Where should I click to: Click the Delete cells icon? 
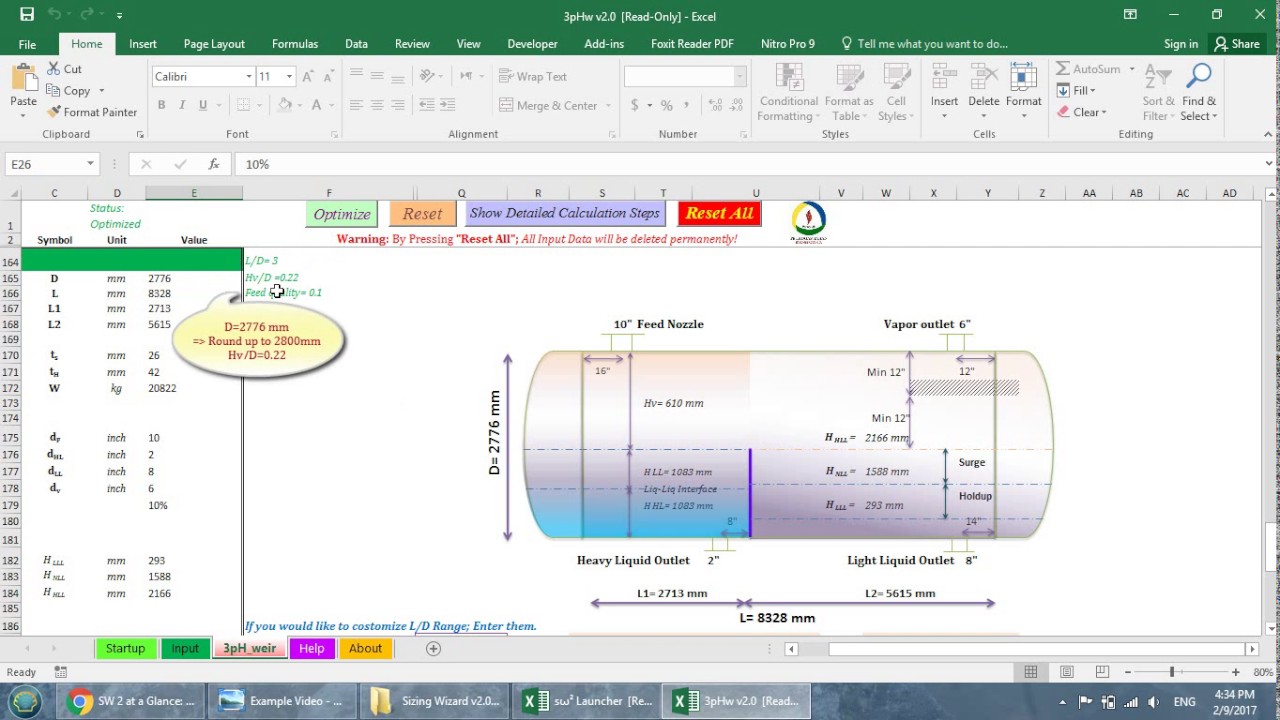coord(984,77)
